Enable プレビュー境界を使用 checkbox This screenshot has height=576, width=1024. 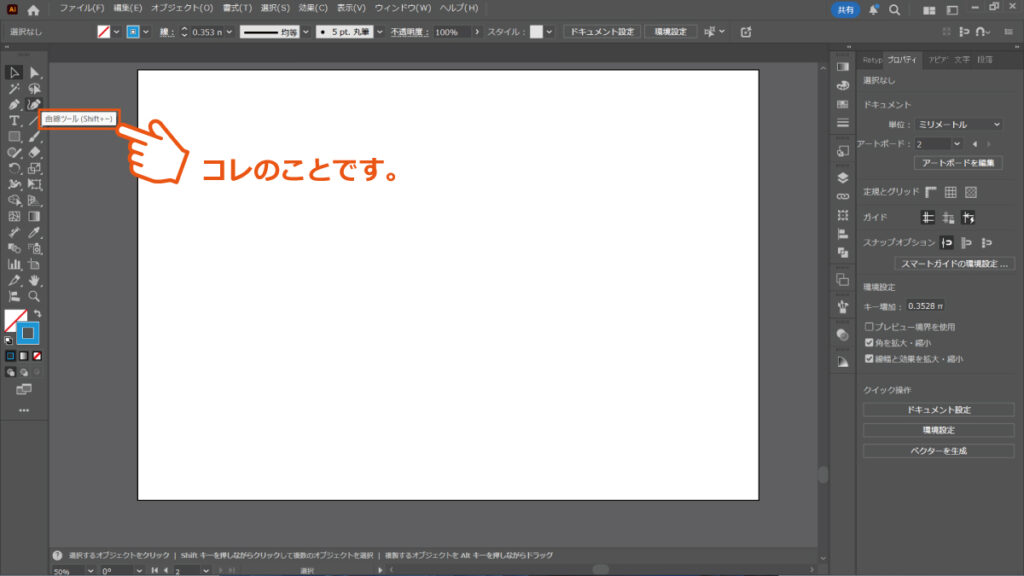pos(869,327)
